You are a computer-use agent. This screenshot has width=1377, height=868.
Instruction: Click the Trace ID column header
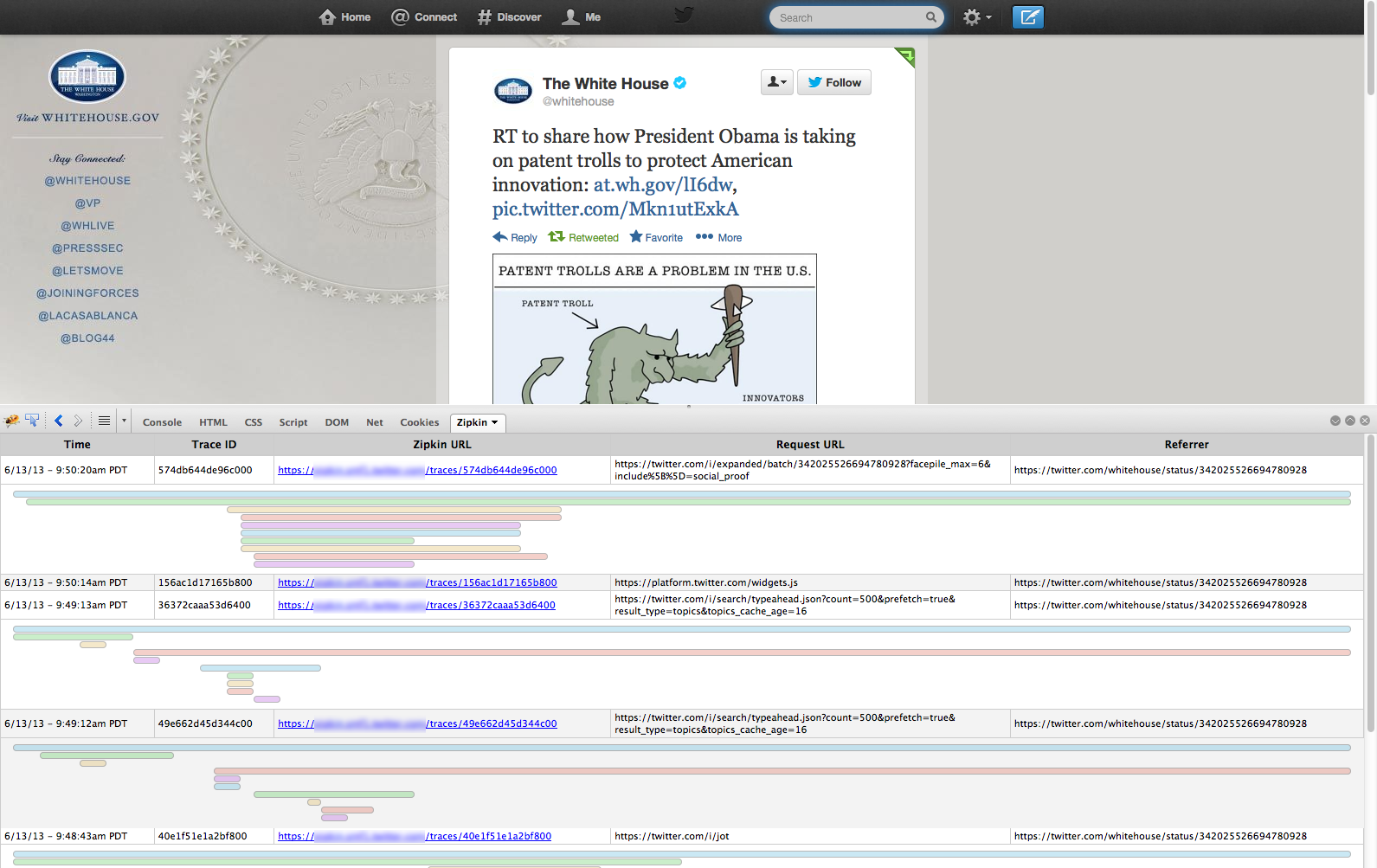coord(214,444)
